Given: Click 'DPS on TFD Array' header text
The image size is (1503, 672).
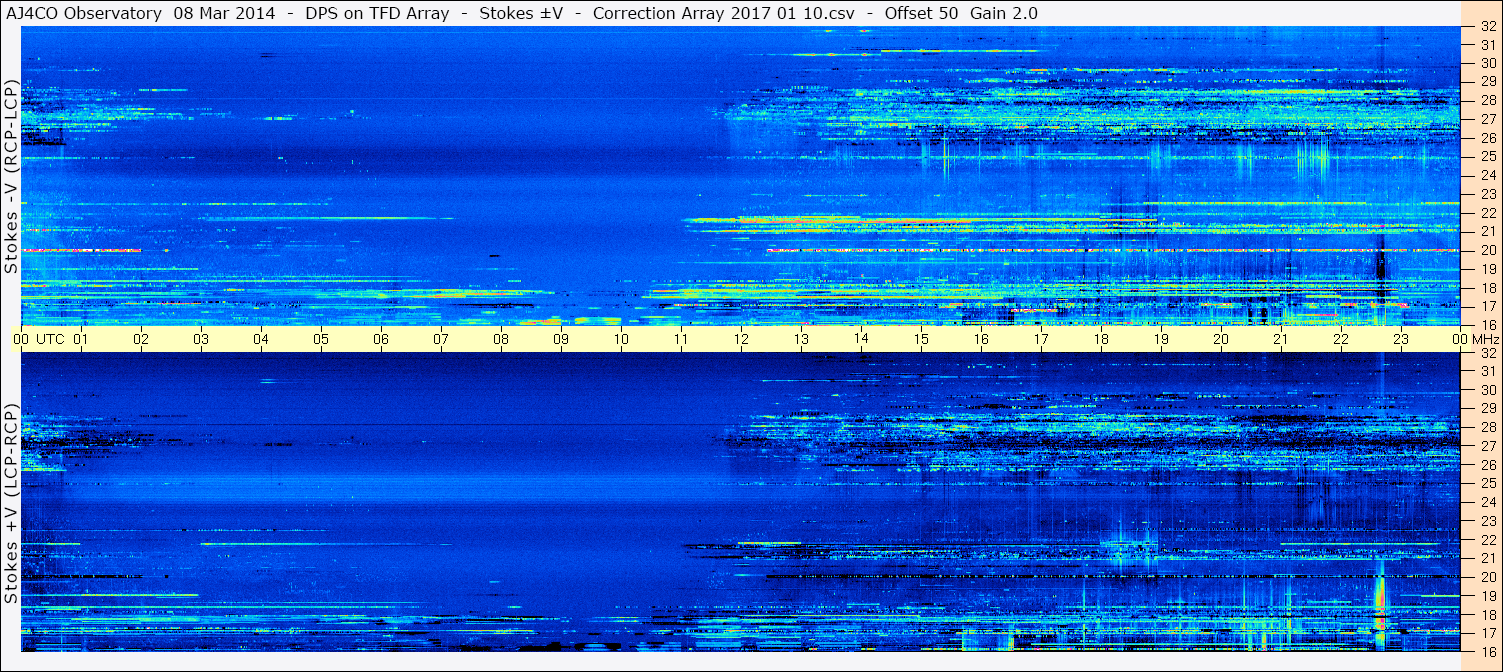Looking at the screenshot, I should (377, 14).
